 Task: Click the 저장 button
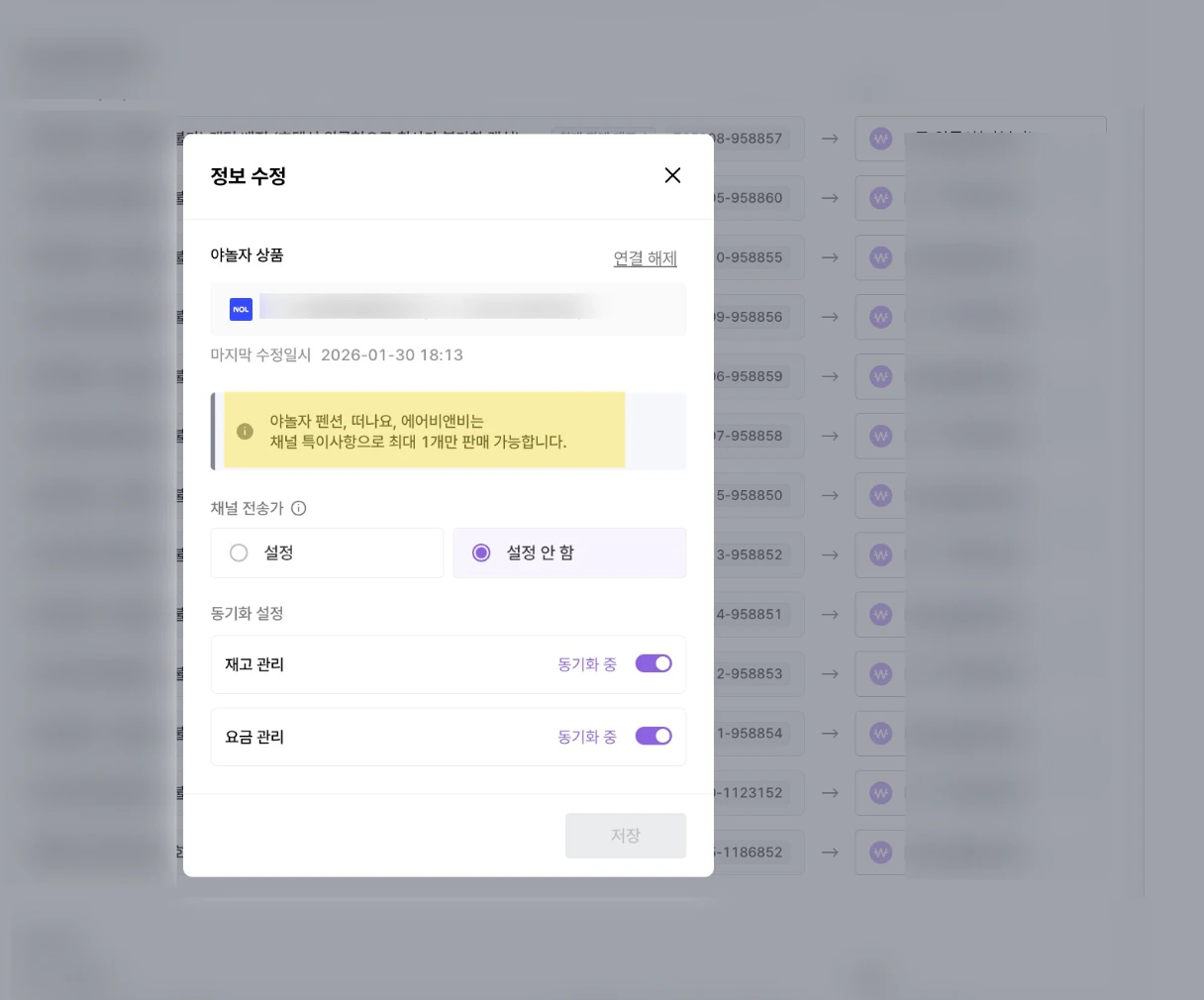[626, 836]
